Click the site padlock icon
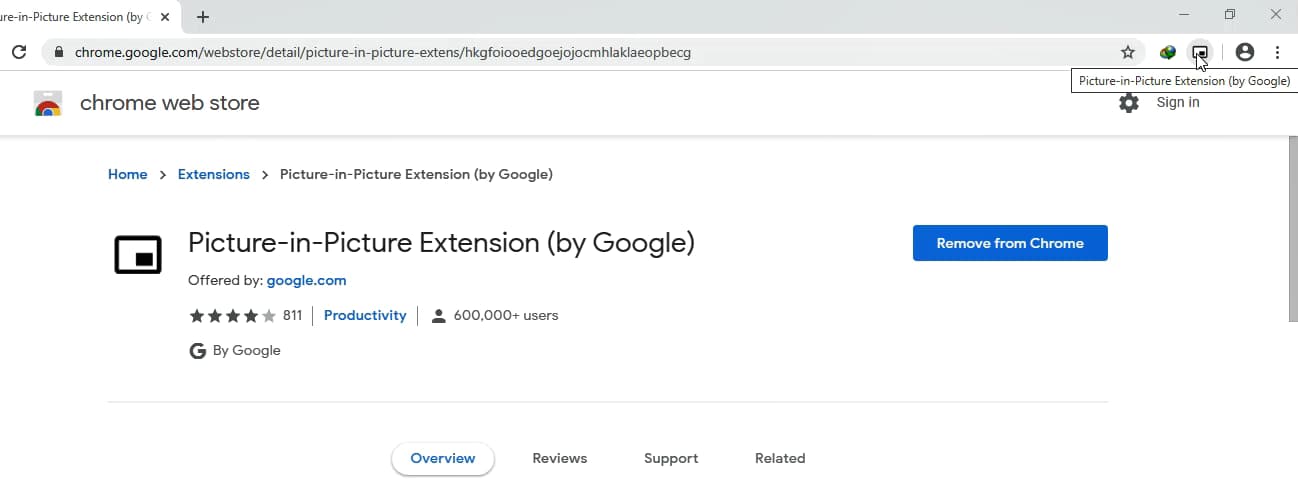This screenshot has height=492, width=1298. (60, 52)
